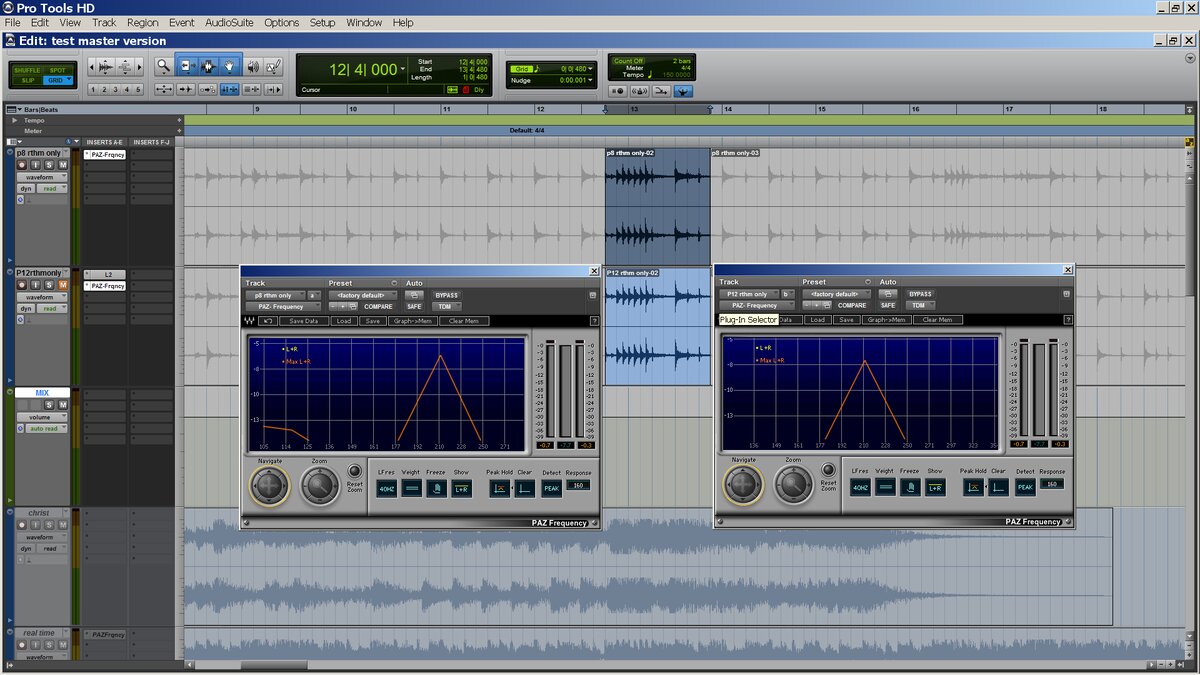The width and height of the screenshot is (1200, 675).
Task: Open main counter format dropdown arrow
Action: click(403, 69)
